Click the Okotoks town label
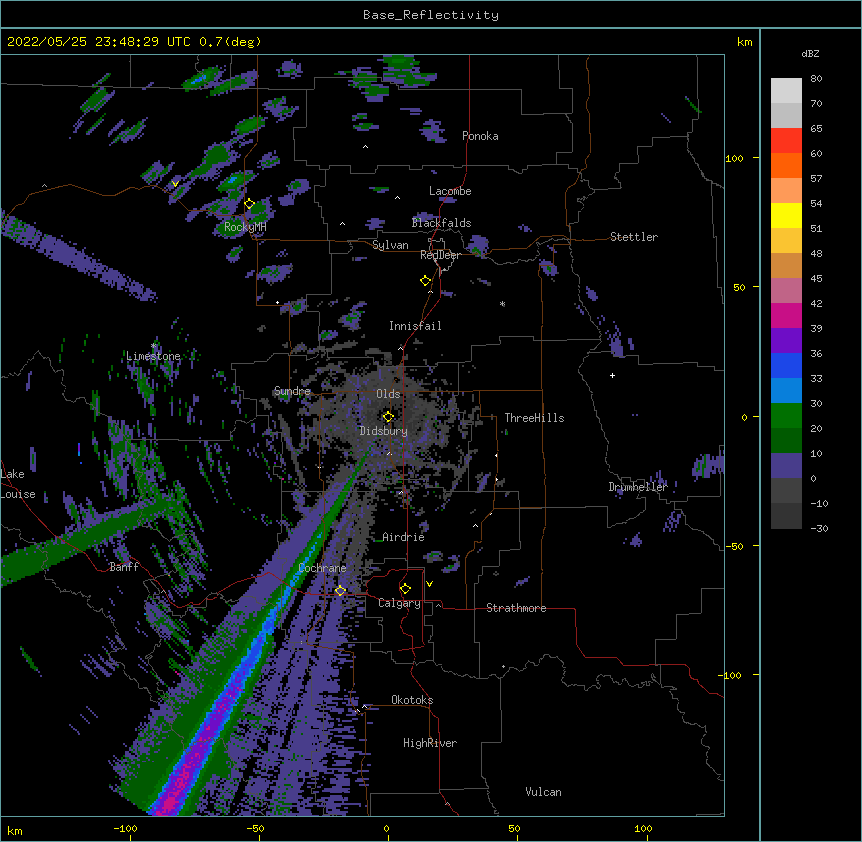This screenshot has width=862, height=842. (412, 700)
